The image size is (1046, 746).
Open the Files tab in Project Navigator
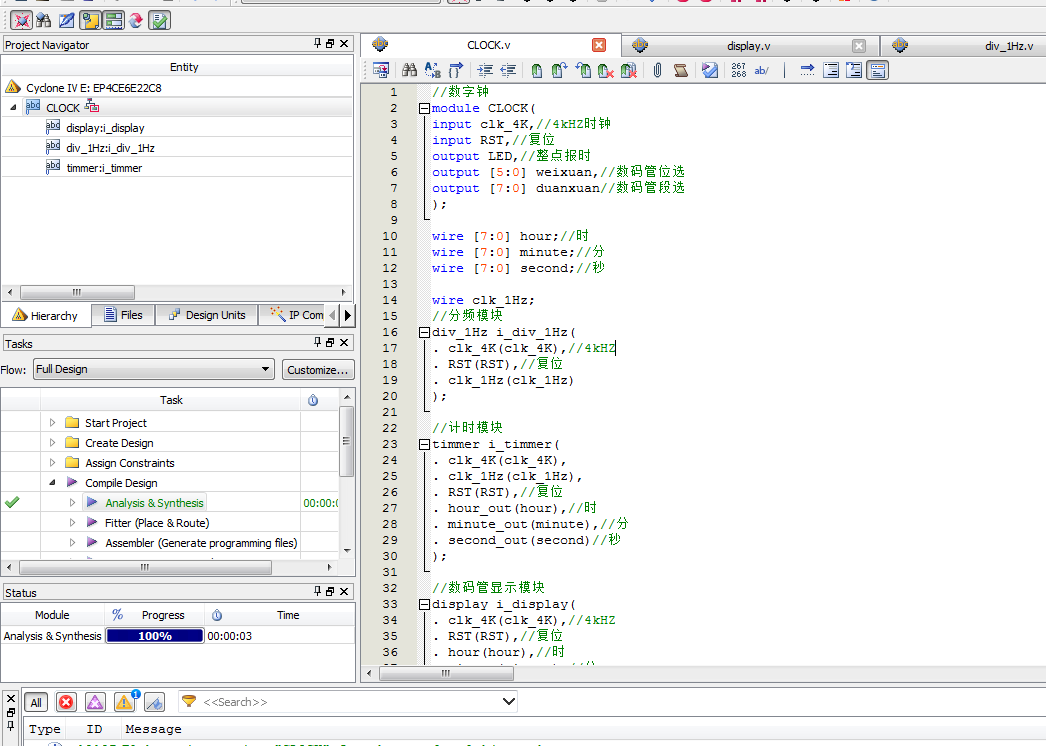[123, 315]
